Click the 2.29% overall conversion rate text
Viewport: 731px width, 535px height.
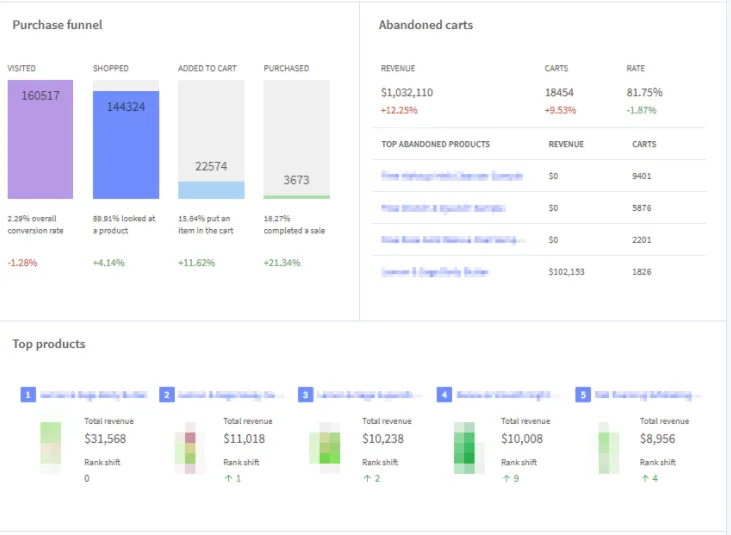click(x=35, y=225)
